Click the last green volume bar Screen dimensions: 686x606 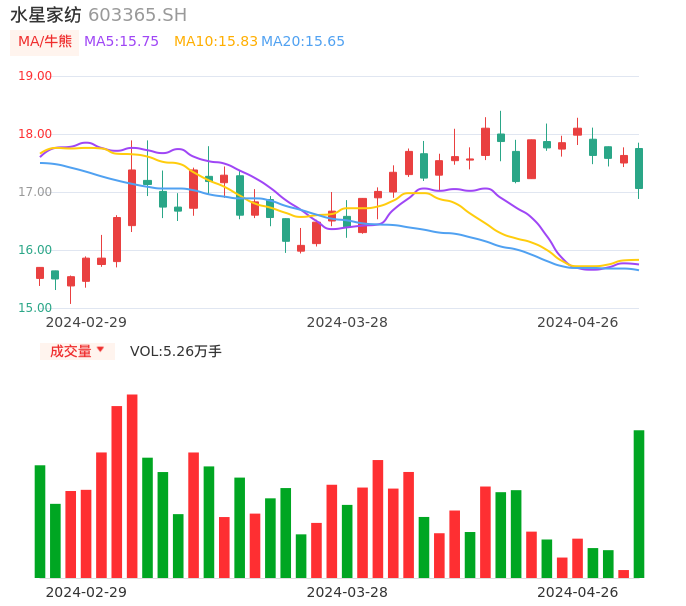tap(638, 503)
